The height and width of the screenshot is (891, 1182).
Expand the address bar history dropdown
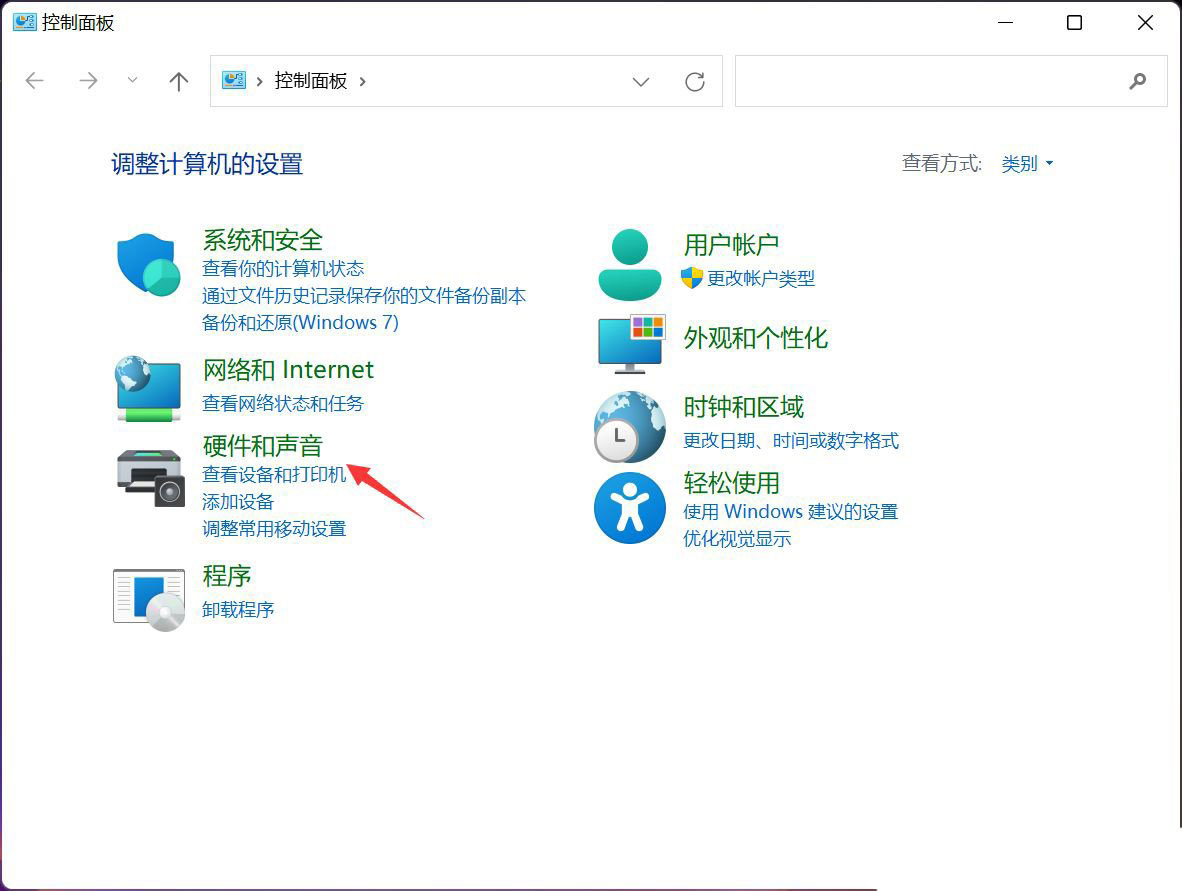pos(641,81)
